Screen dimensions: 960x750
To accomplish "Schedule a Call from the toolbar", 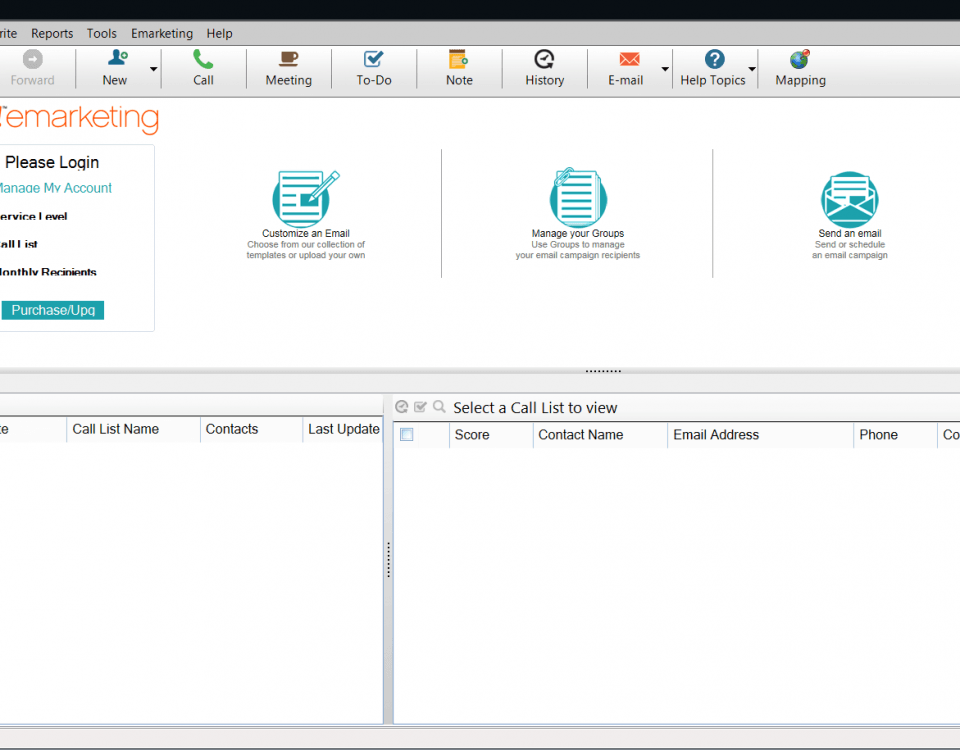I will tap(203, 68).
